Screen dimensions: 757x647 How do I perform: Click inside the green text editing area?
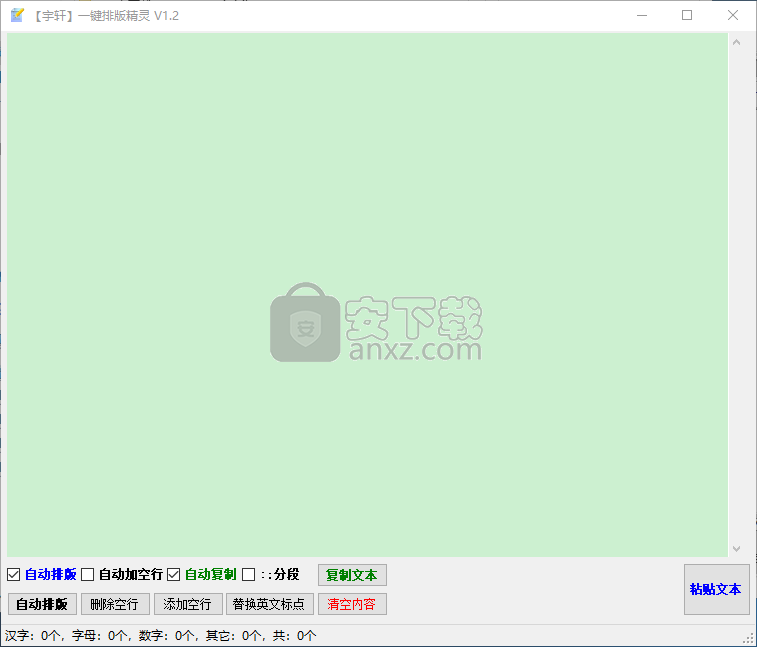[367, 295]
